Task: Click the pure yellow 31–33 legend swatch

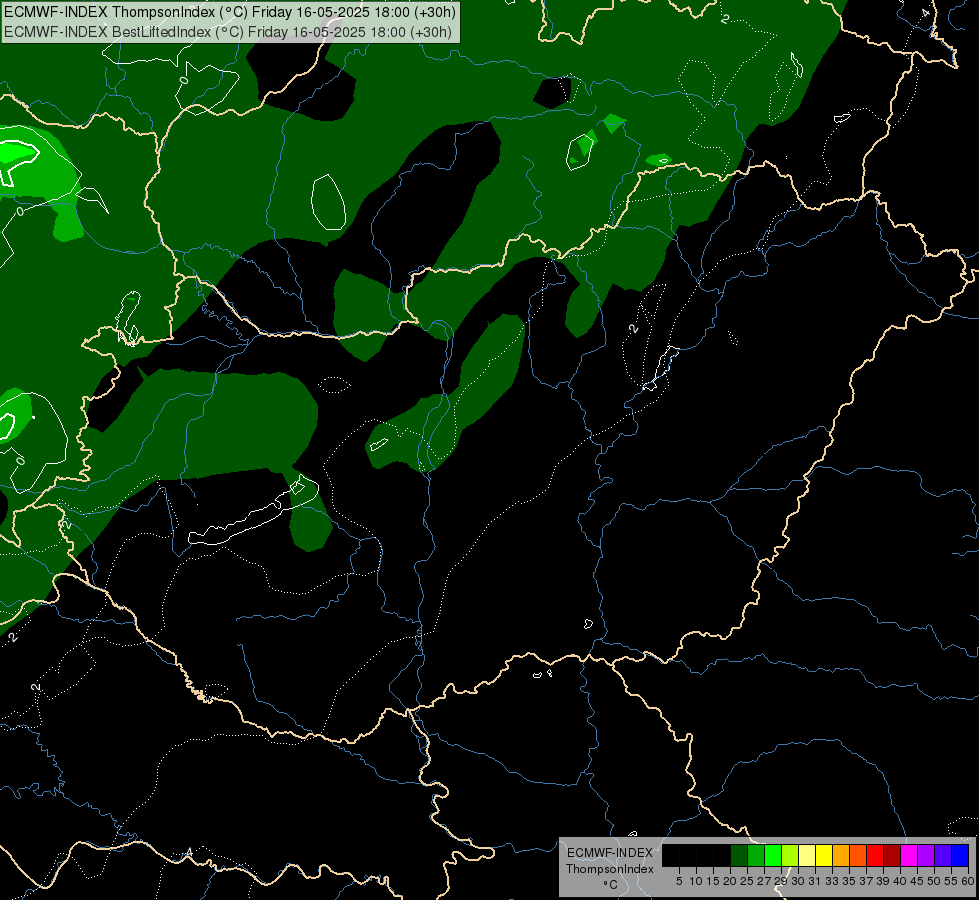Action: click(824, 855)
